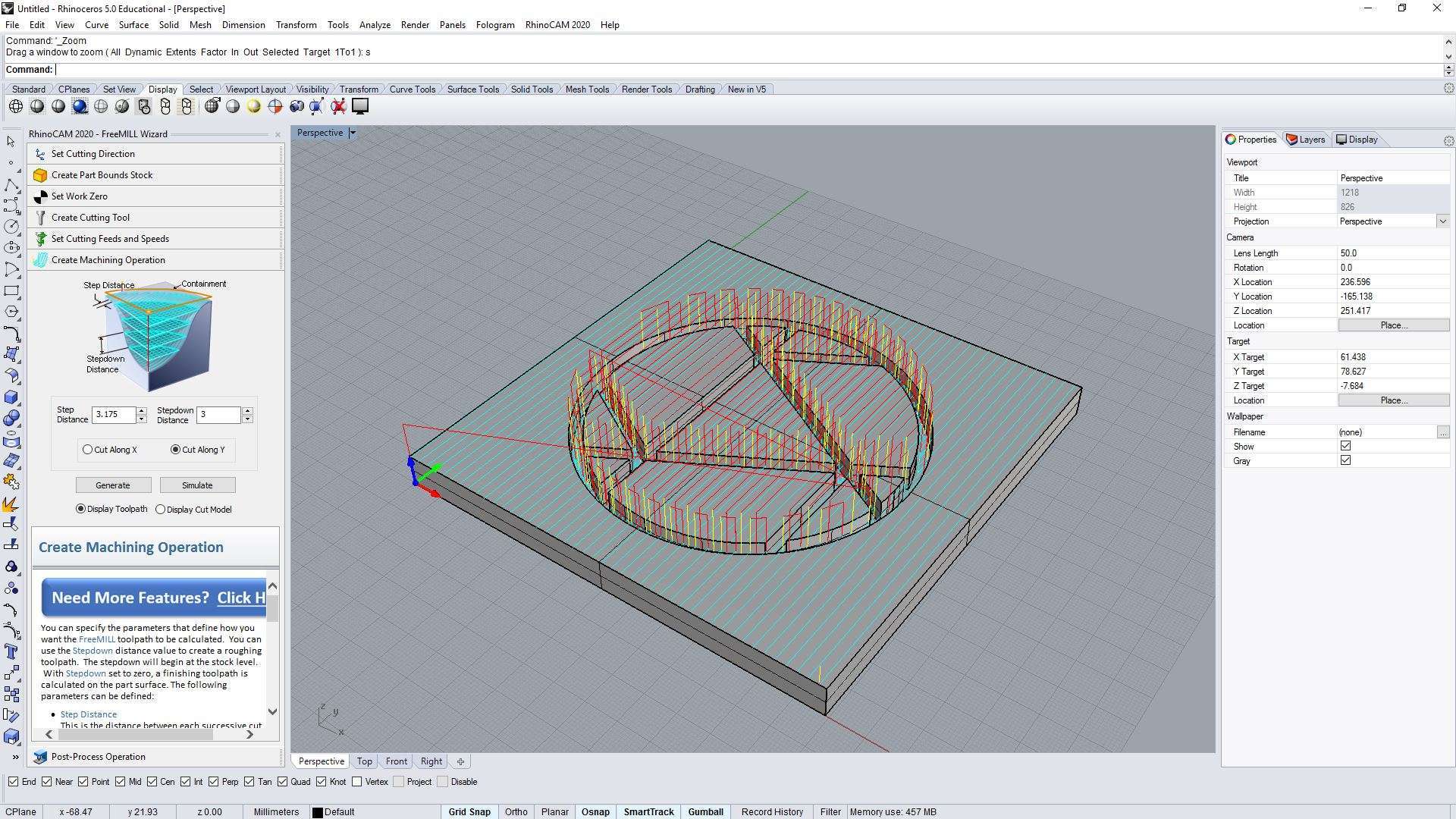
Task: Choose the Box solid tool in sidebar
Action: pos(11,397)
